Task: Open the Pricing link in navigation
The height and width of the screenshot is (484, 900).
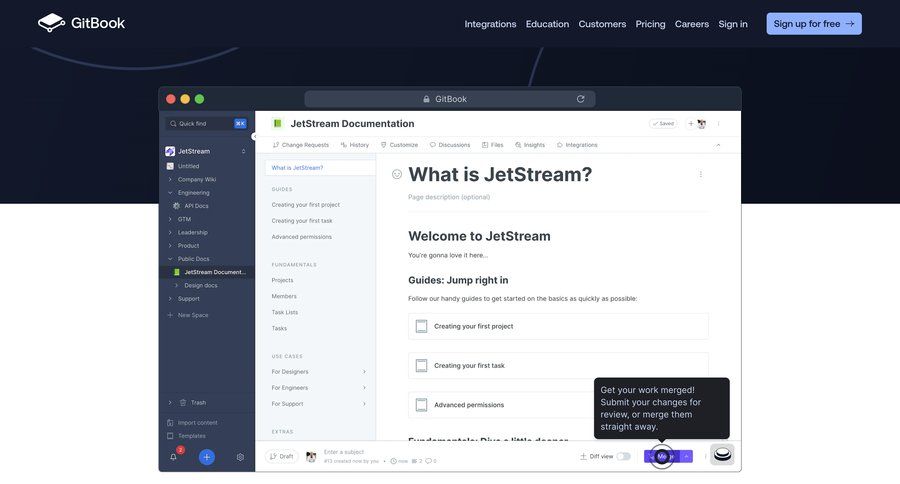Action: [650, 24]
